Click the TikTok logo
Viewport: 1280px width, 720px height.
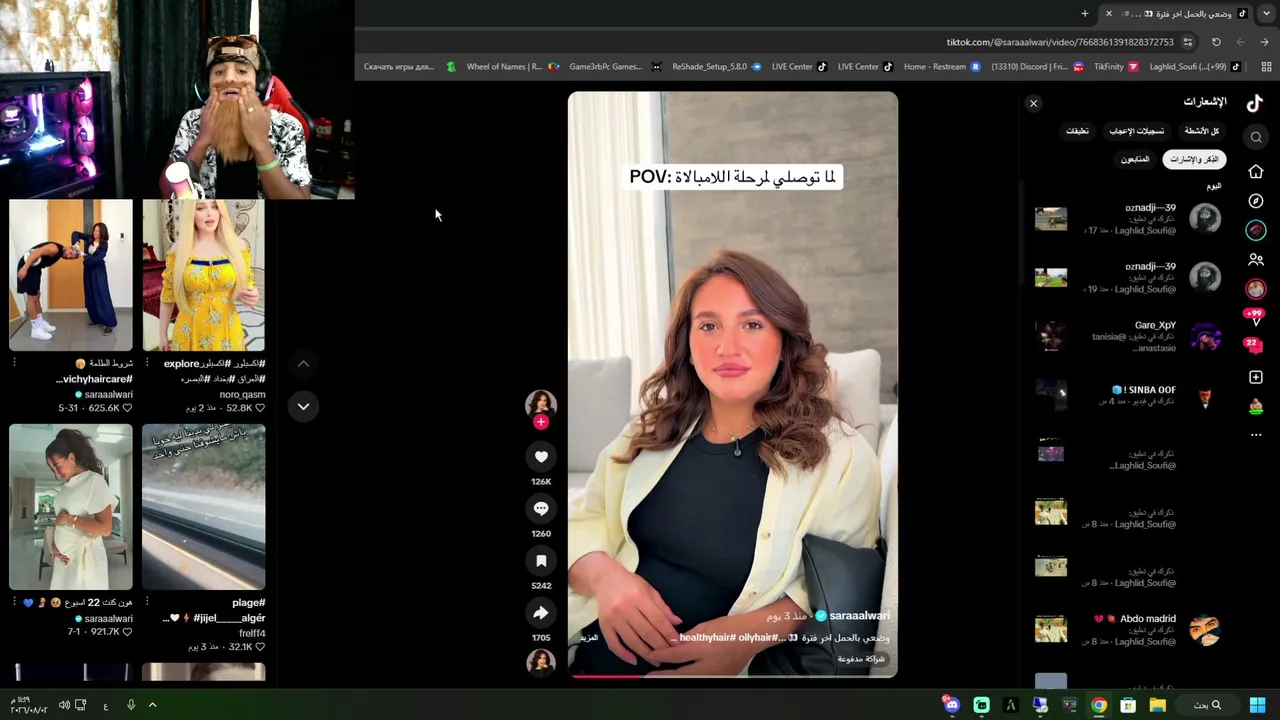[1254, 102]
